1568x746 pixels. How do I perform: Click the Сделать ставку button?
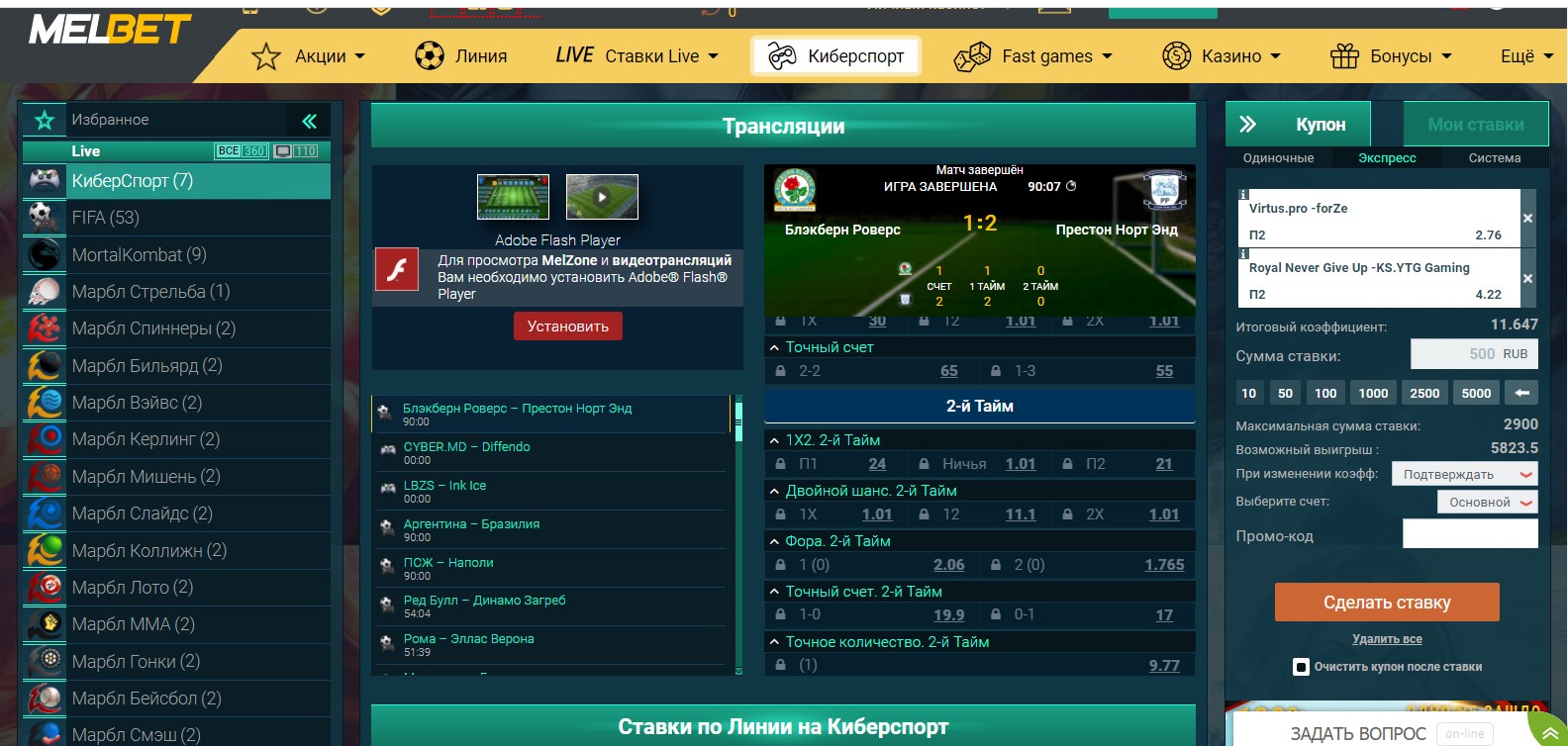pyautogui.click(x=1387, y=602)
